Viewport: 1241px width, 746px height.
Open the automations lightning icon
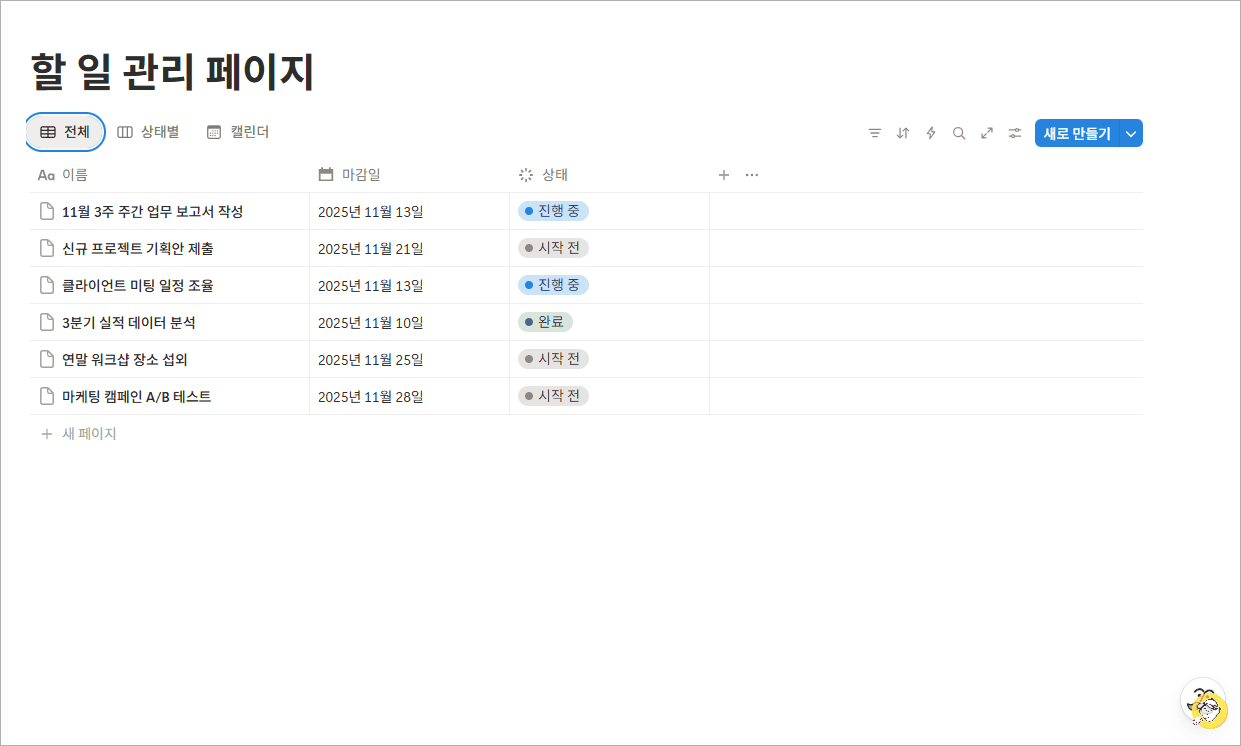click(930, 132)
